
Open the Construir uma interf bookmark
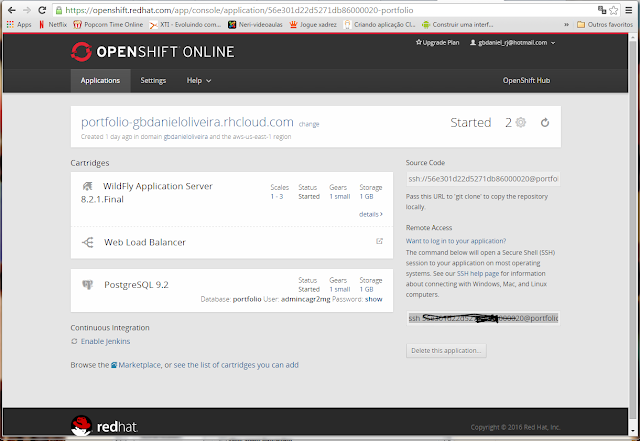(458, 24)
